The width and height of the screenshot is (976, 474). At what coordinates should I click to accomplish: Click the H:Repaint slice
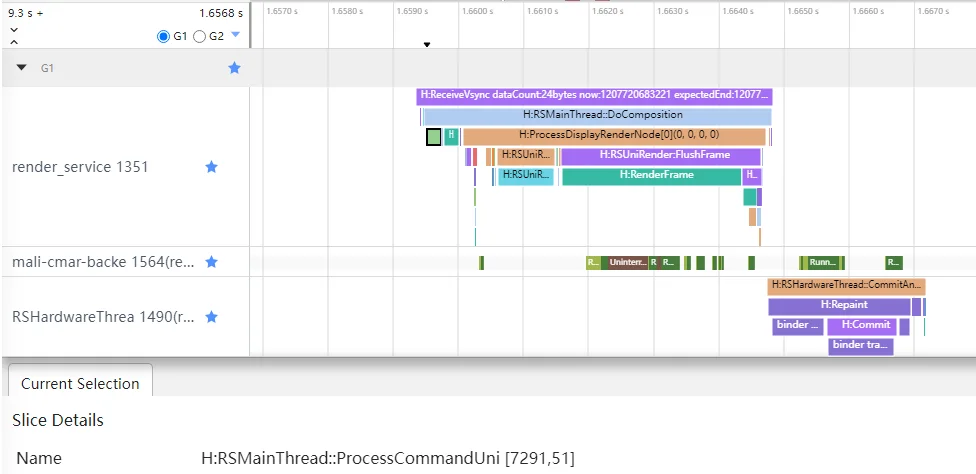(x=839, y=307)
